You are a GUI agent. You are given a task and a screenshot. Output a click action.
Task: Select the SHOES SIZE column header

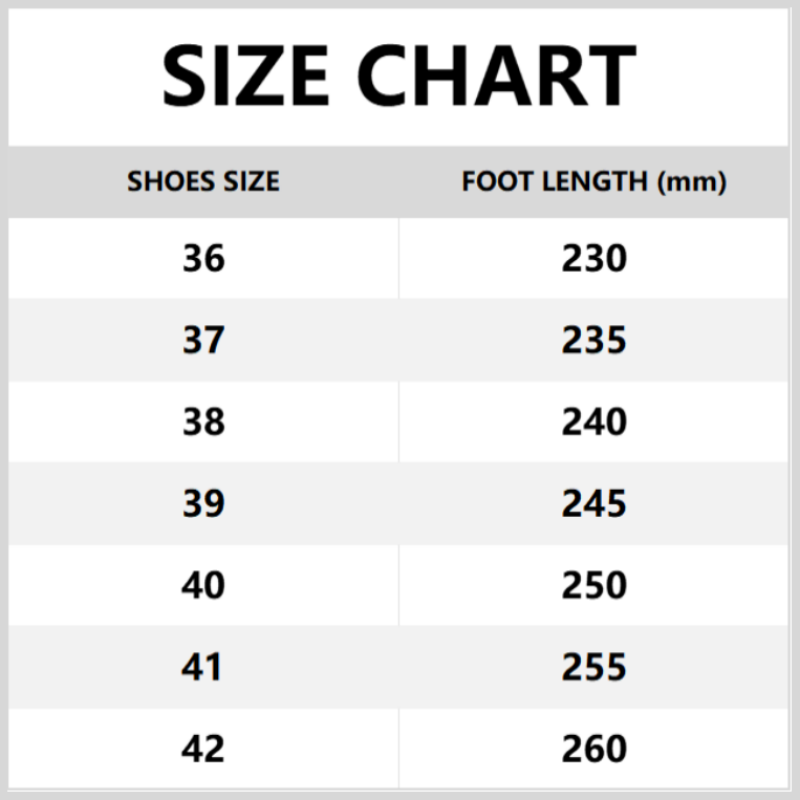point(203,182)
